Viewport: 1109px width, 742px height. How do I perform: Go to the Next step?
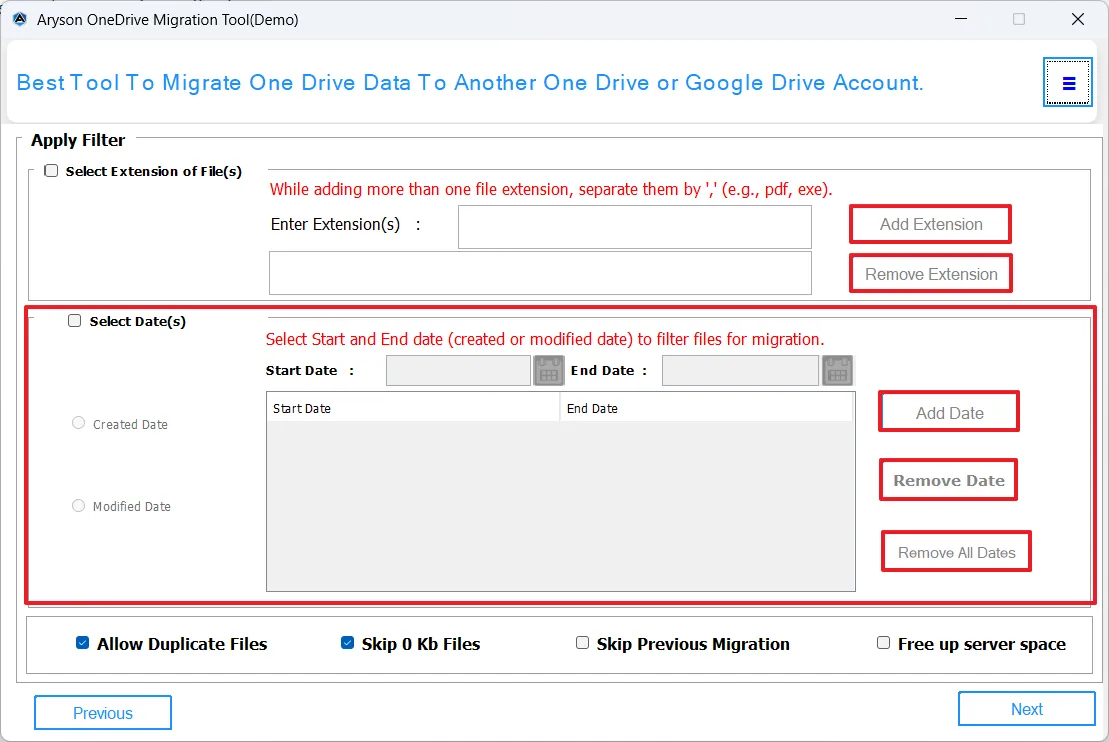click(x=1026, y=709)
